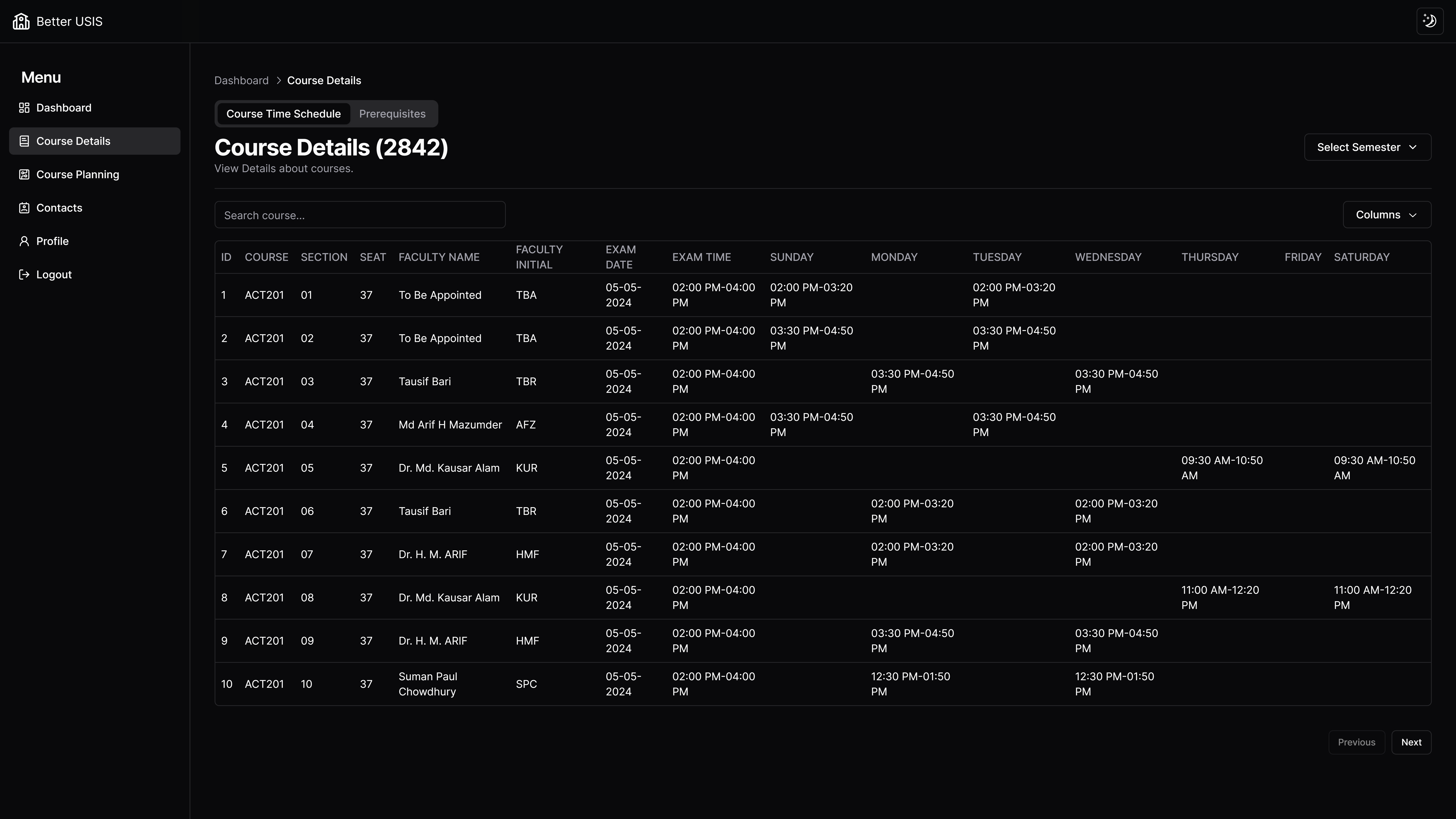Click the Course Details book icon

click(x=24, y=141)
